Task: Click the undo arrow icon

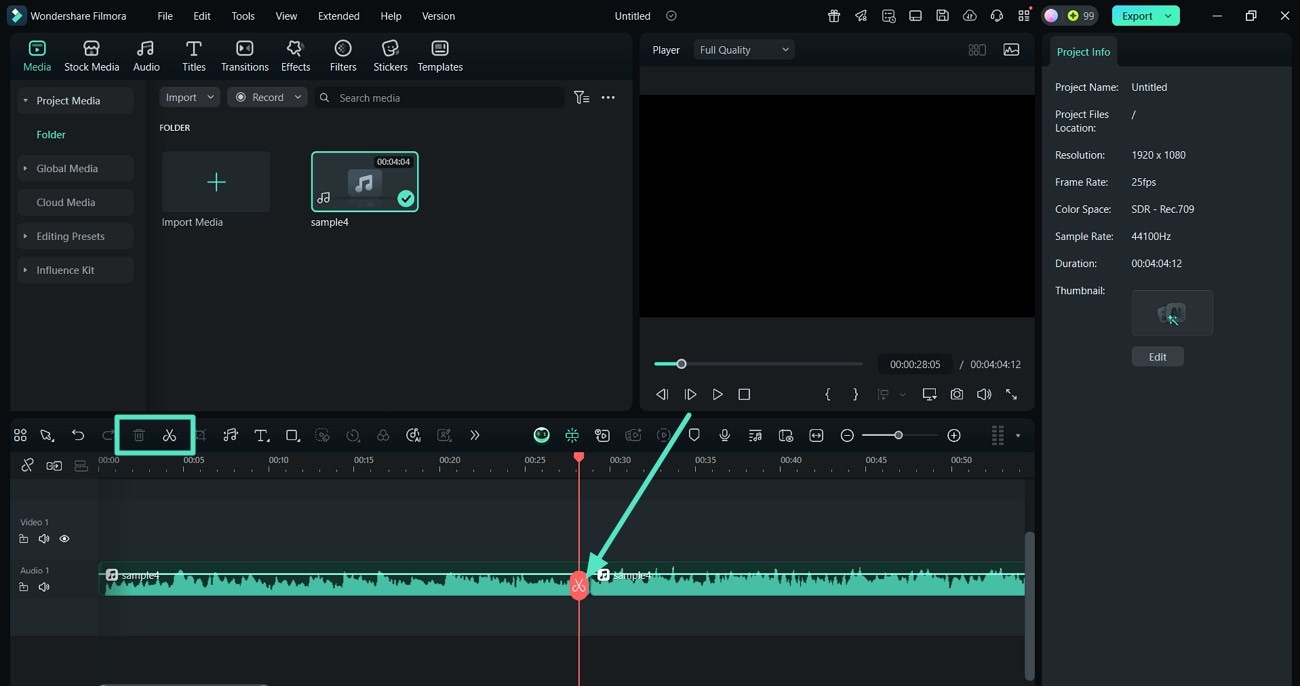Action: pos(78,435)
